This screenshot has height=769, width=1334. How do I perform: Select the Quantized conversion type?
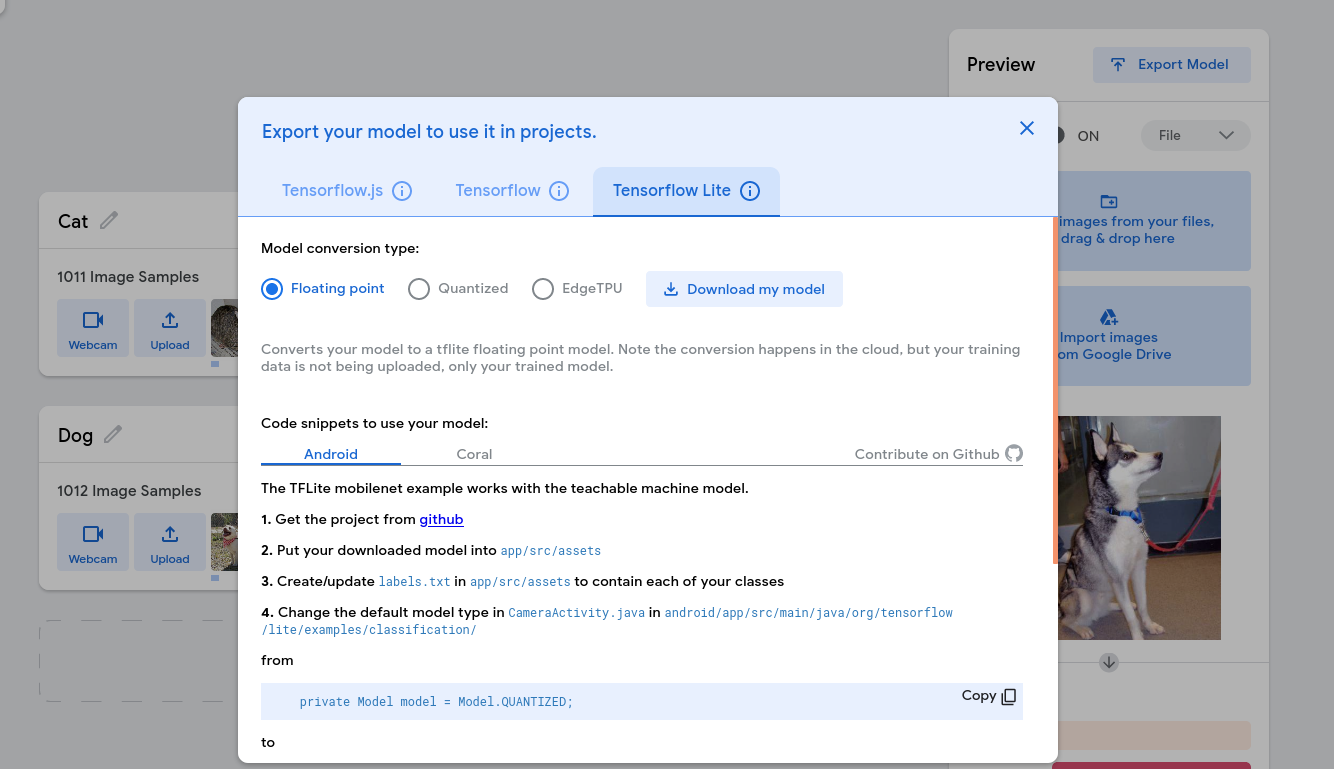coord(419,289)
